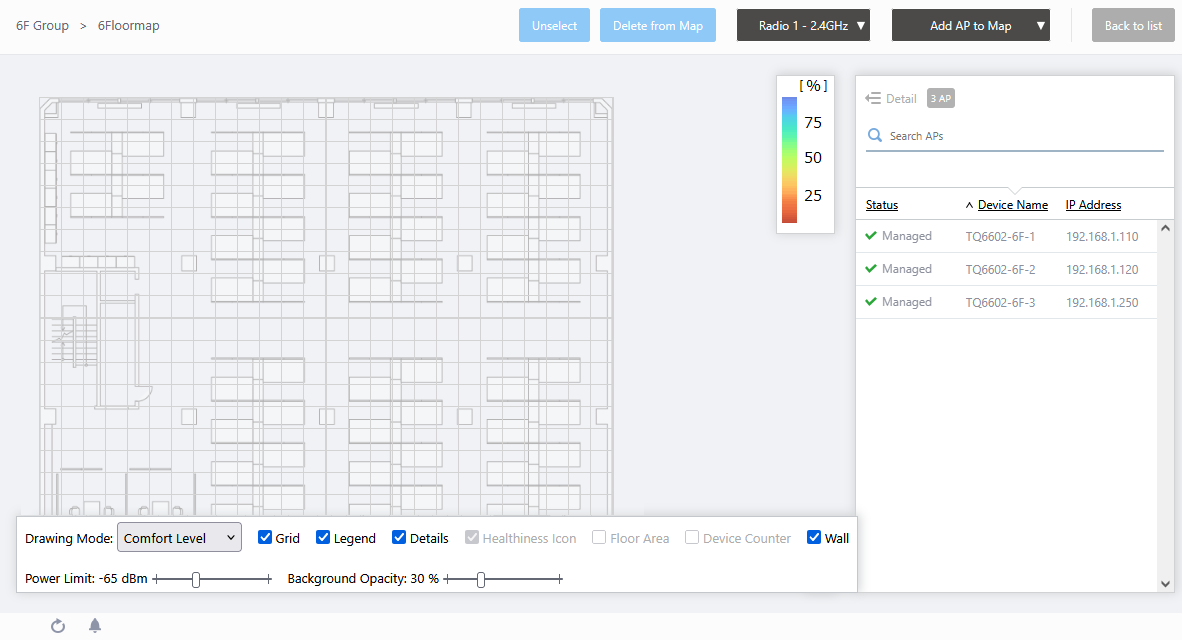Screen dimensions: 1182x640
Task: Click the refresh icon at bottom left
Action: click(58, 626)
